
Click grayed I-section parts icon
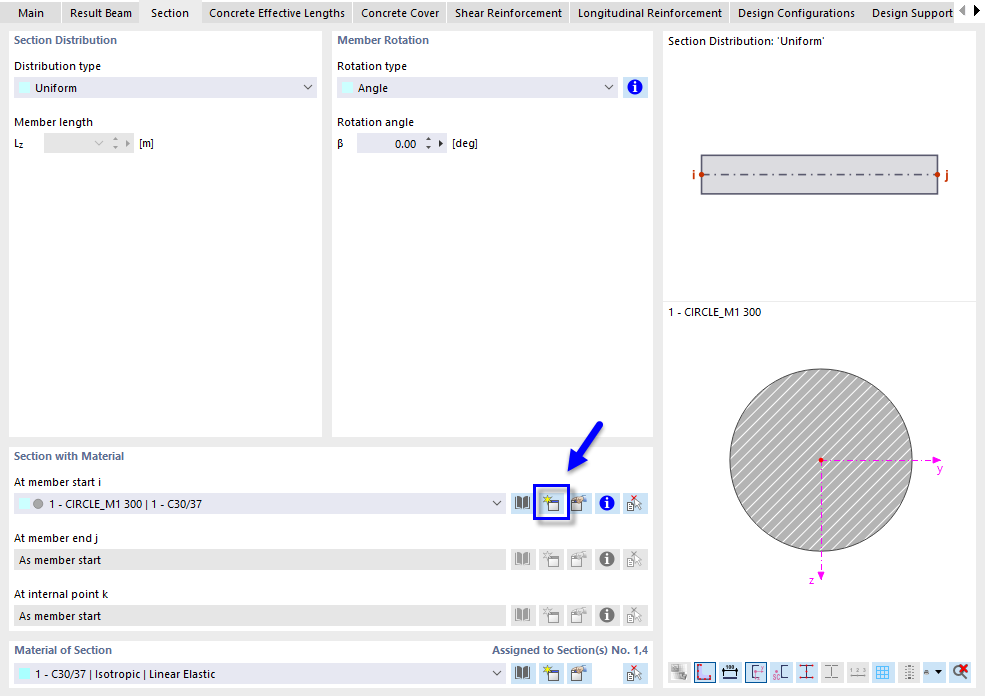pos(832,672)
